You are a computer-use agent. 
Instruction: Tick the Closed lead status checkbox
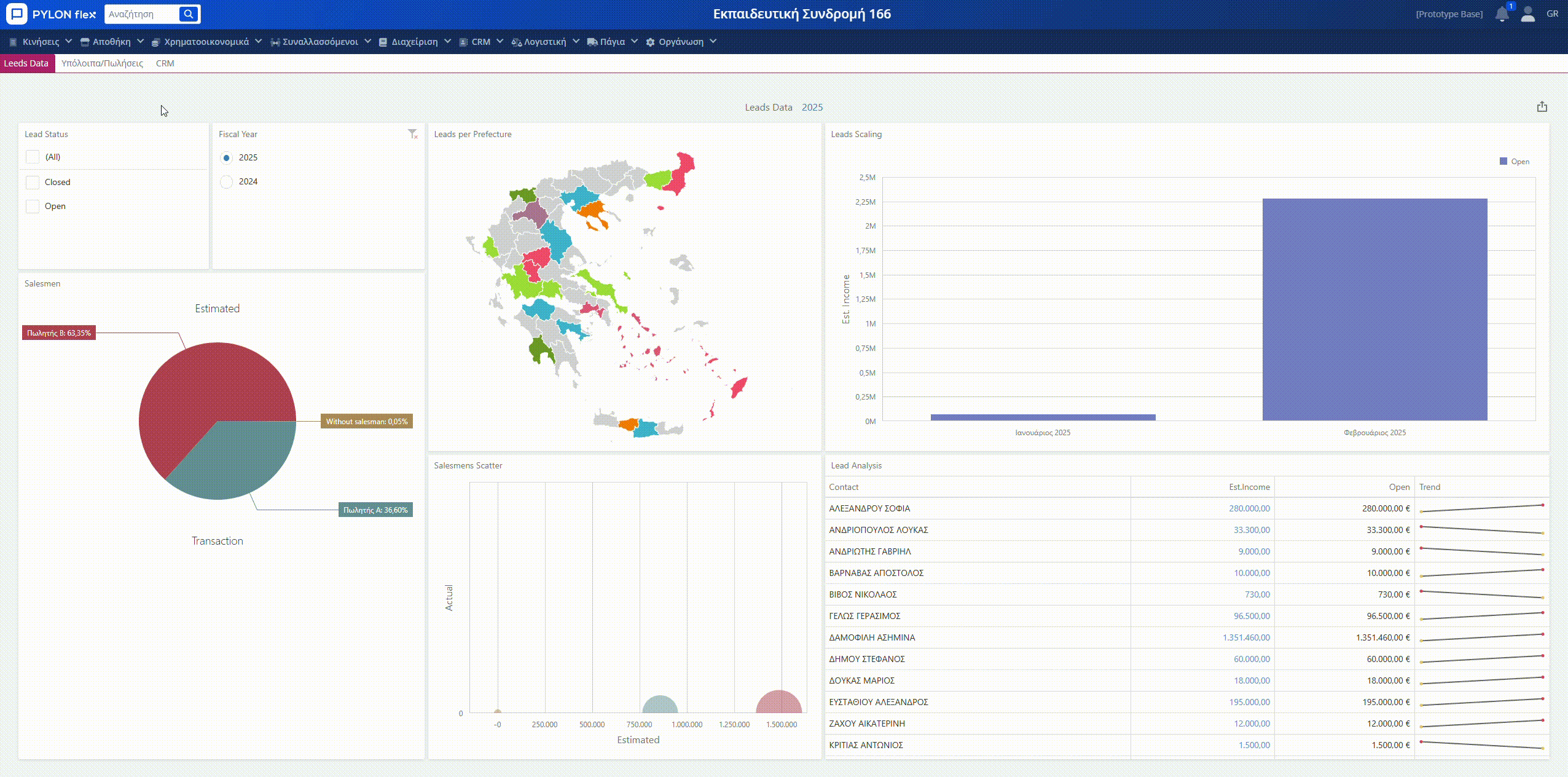pos(33,182)
